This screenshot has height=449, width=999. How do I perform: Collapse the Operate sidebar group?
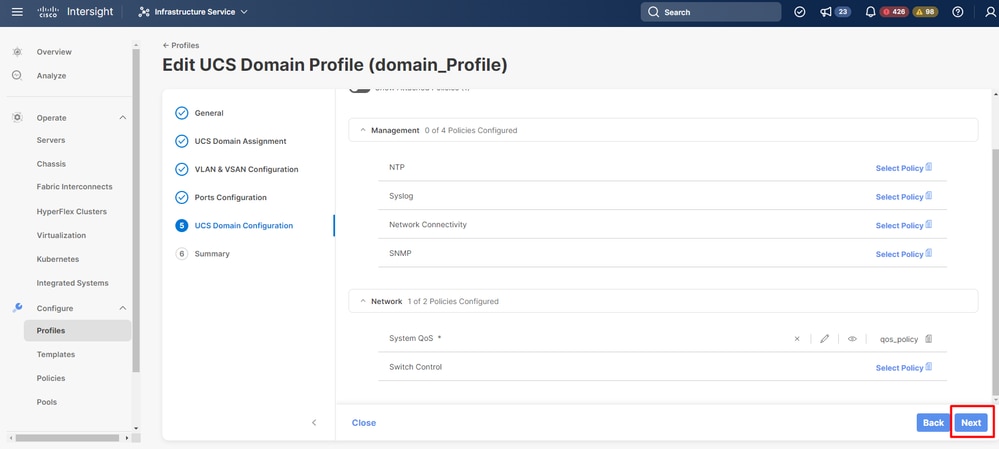click(123, 118)
